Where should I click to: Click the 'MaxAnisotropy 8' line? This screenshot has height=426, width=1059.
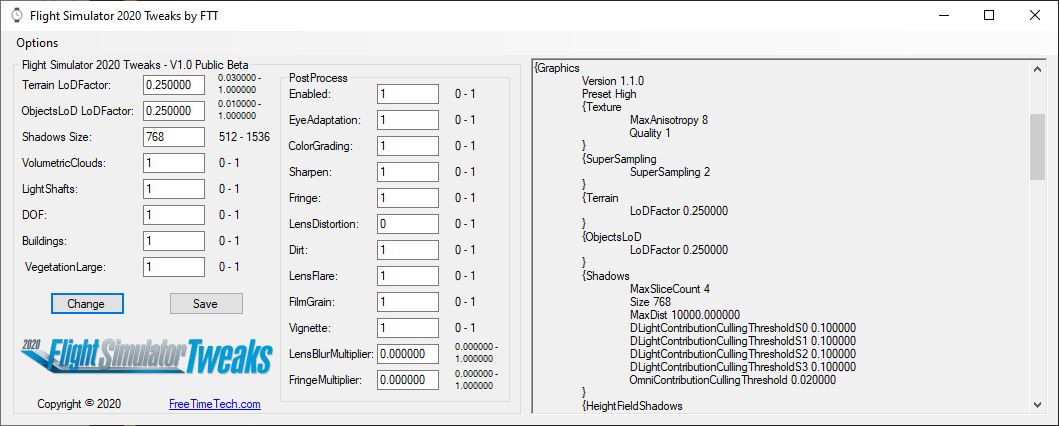tap(669, 120)
